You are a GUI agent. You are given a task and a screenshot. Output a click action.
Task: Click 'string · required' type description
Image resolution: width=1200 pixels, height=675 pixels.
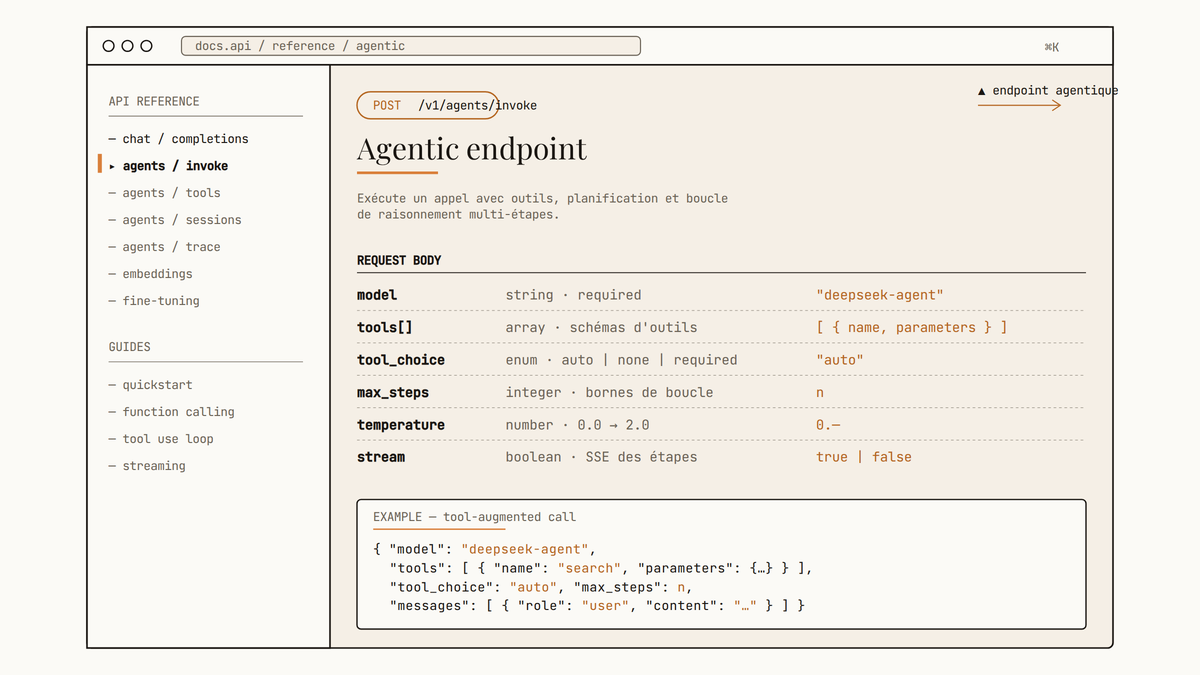click(x=574, y=295)
